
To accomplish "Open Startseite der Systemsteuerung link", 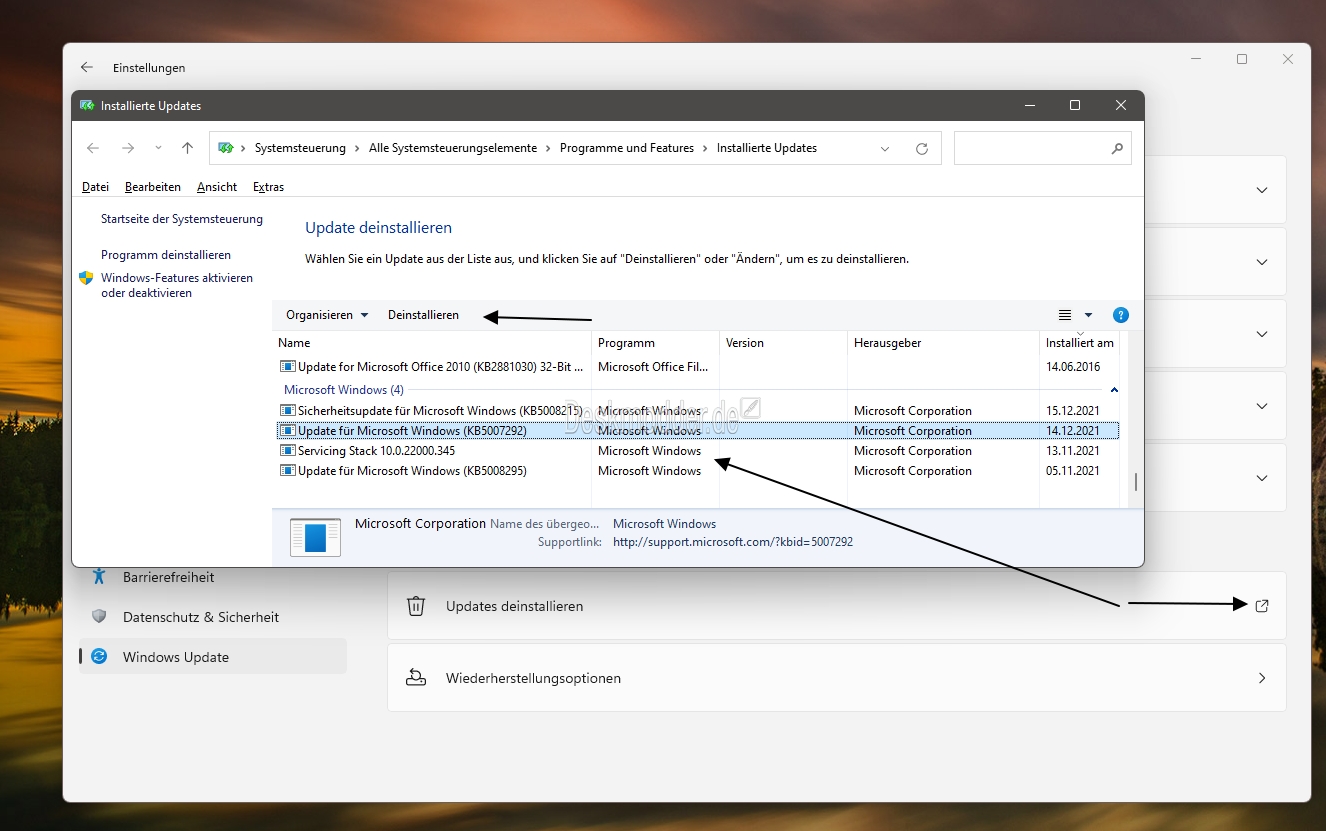I will [182, 219].
